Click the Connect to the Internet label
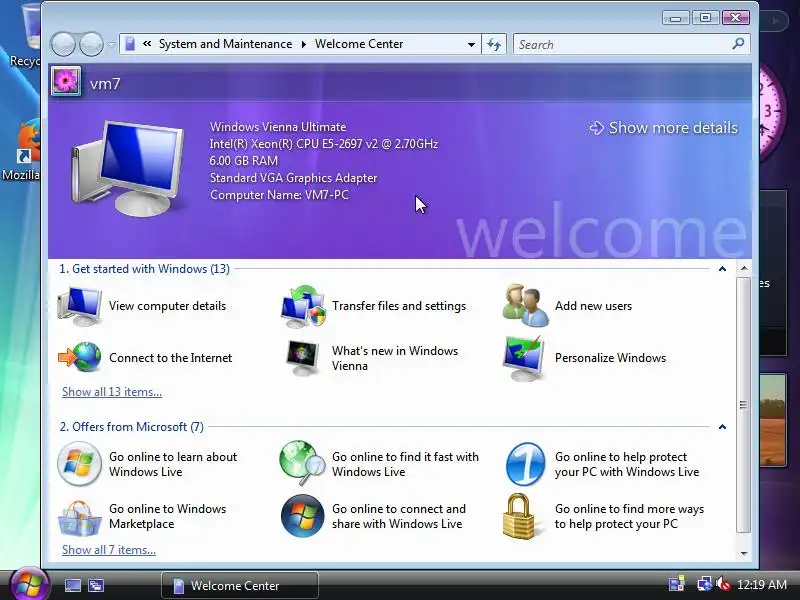This screenshot has height=600, width=800. point(170,358)
